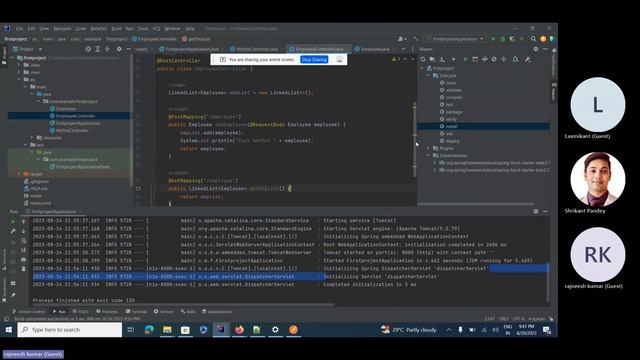Click Maven add project plus icon
The width and height of the screenshot is (640, 360).
point(453,60)
